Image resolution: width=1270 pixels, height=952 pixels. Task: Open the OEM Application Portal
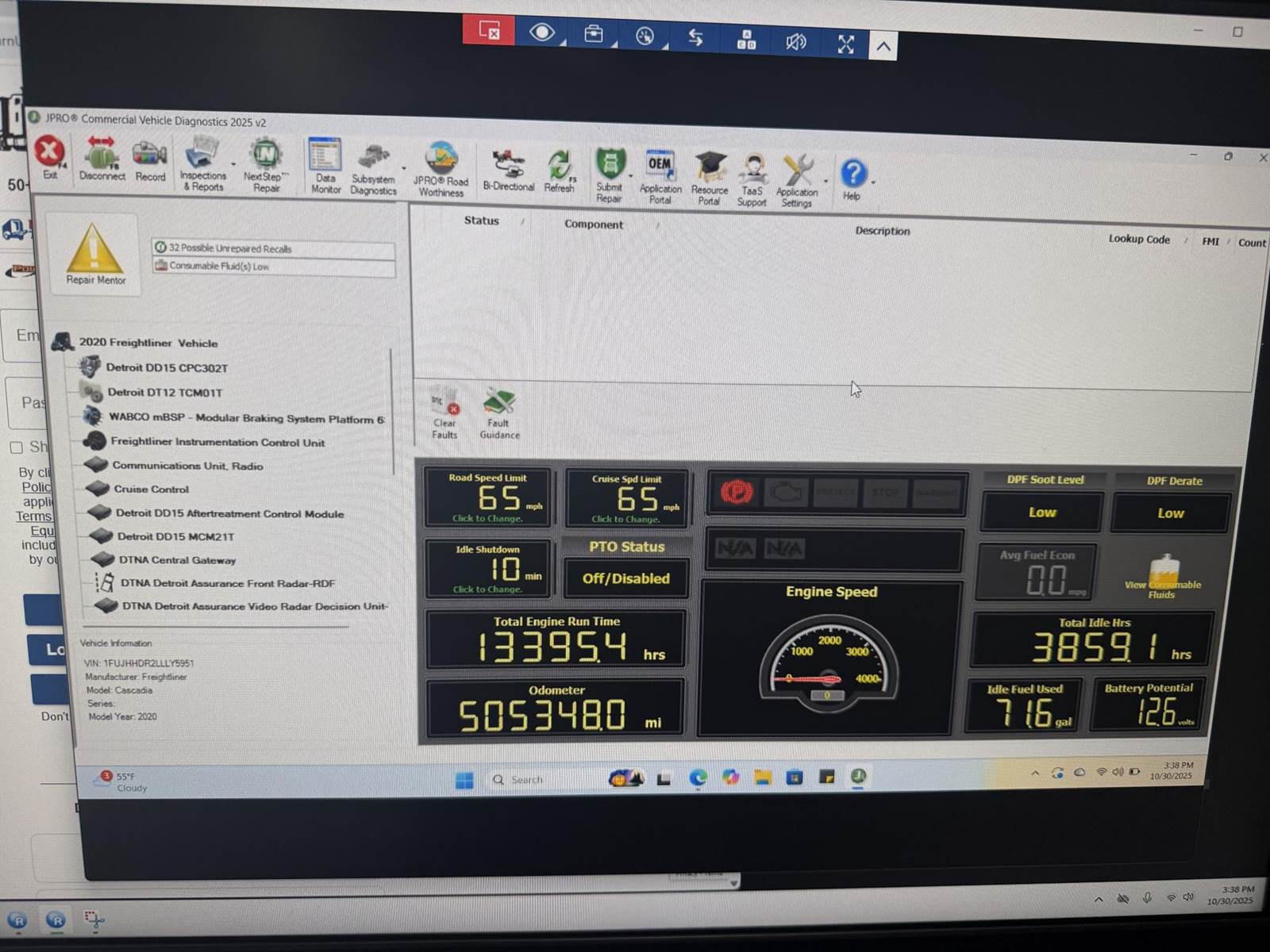point(660,175)
